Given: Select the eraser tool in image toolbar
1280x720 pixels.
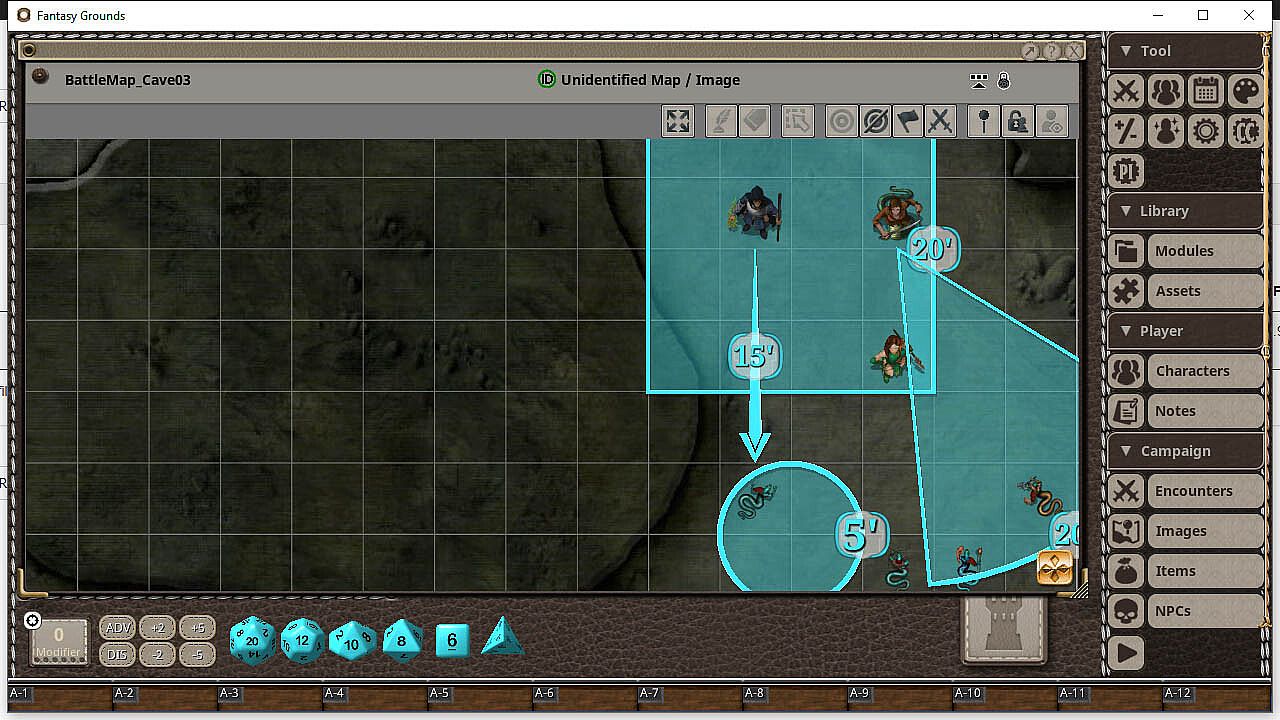Looking at the screenshot, I should 755,121.
